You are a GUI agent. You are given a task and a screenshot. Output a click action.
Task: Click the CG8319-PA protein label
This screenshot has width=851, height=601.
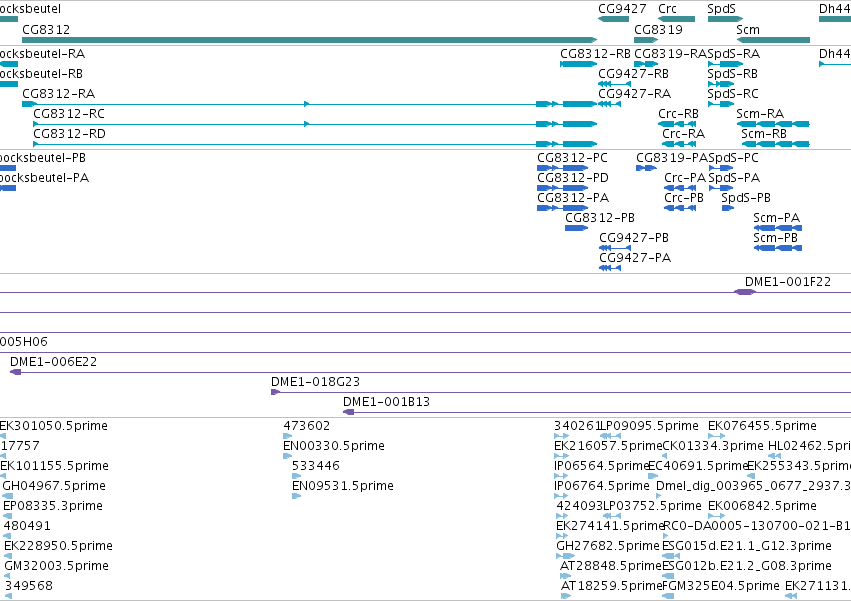pos(672,158)
